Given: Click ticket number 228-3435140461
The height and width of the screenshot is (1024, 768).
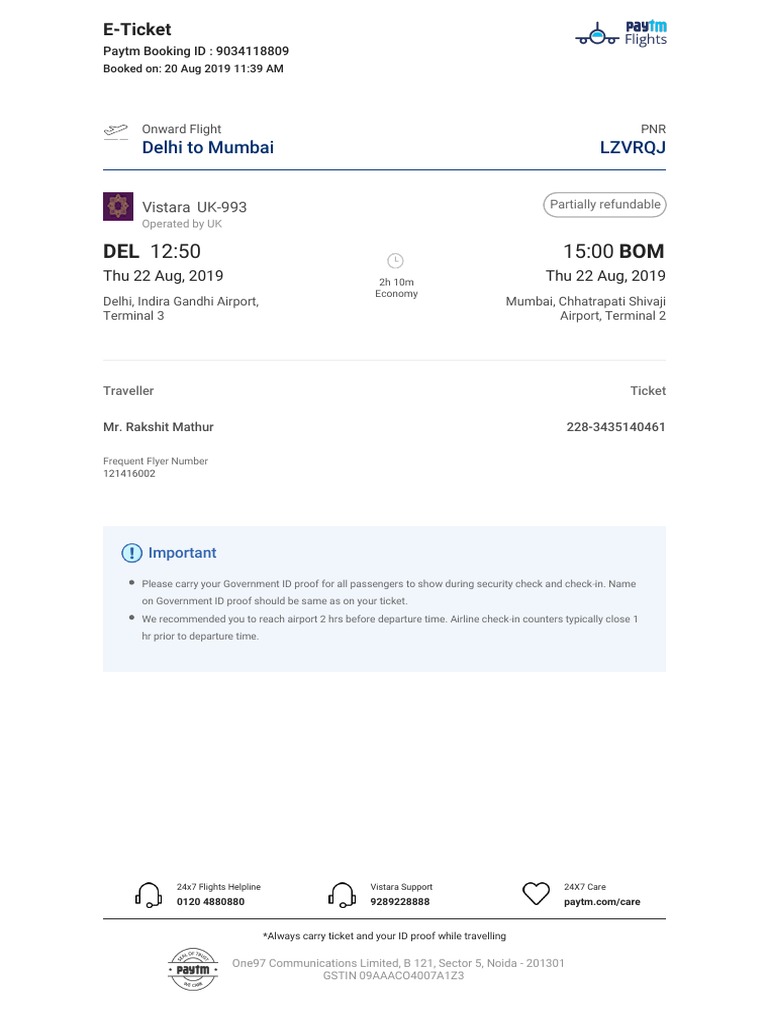Looking at the screenshot, I should (x=615, y=427).
